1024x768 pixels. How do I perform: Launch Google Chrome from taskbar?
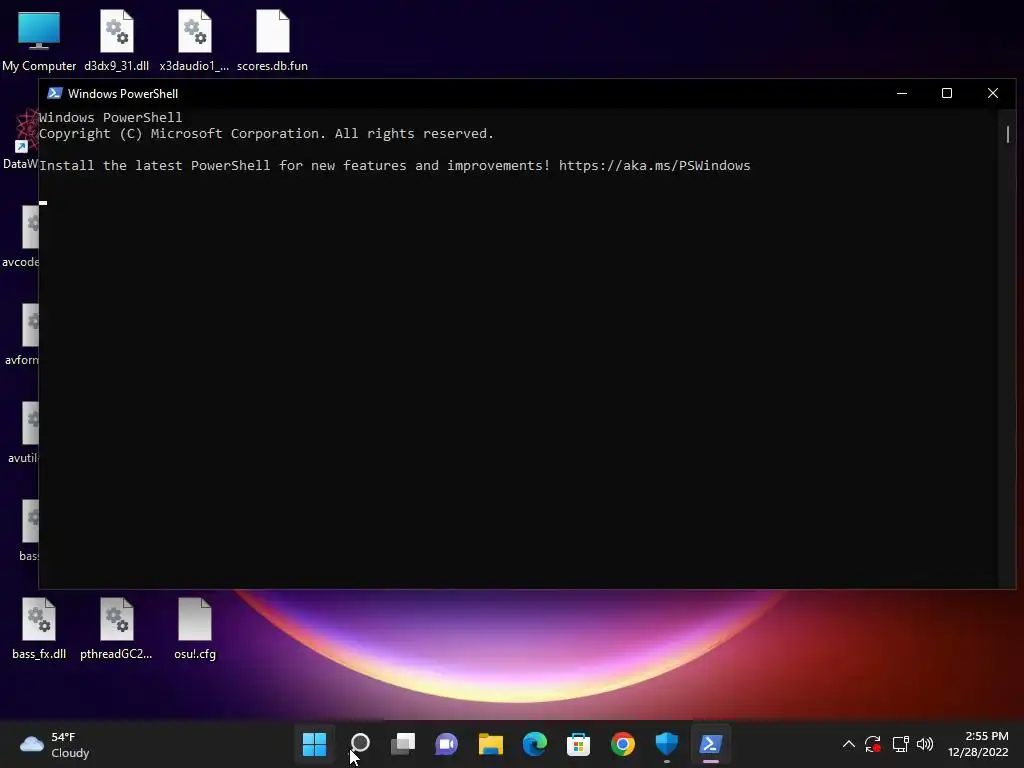(622, 744)
